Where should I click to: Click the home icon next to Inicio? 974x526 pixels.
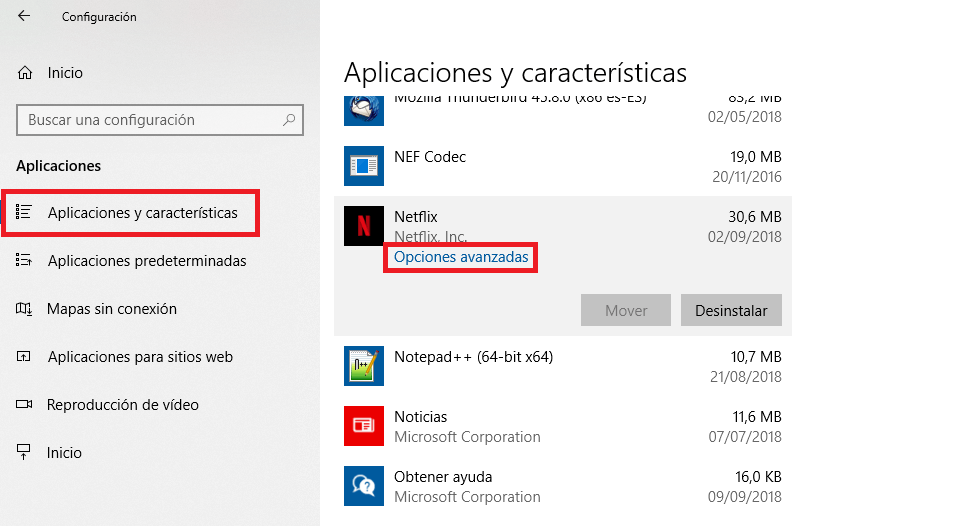(x=24, y=73)
